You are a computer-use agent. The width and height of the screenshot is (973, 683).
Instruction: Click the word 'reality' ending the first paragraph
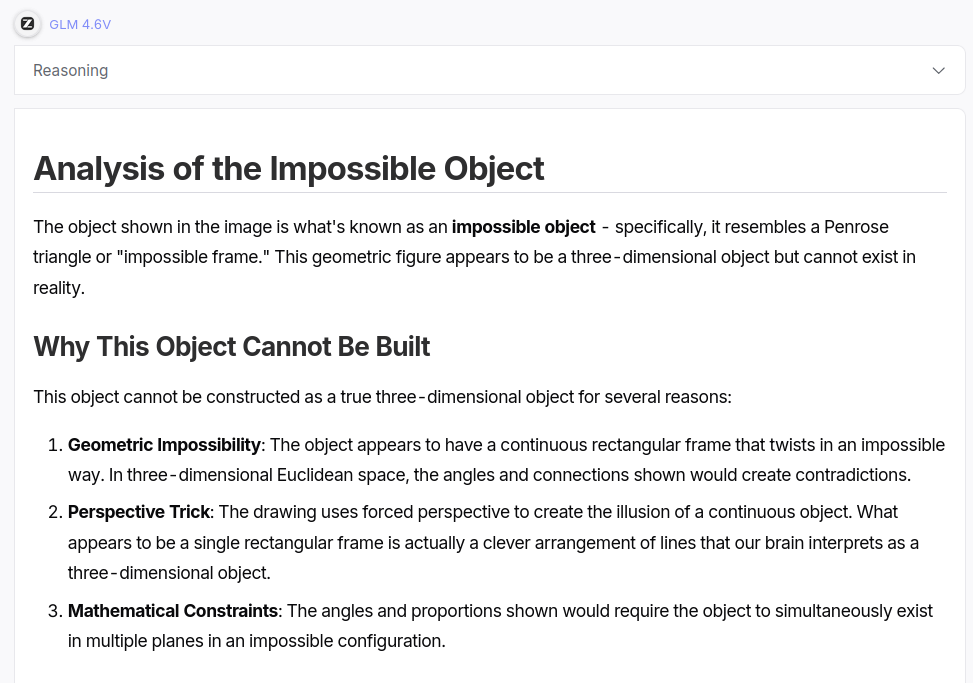coord(56,288)
